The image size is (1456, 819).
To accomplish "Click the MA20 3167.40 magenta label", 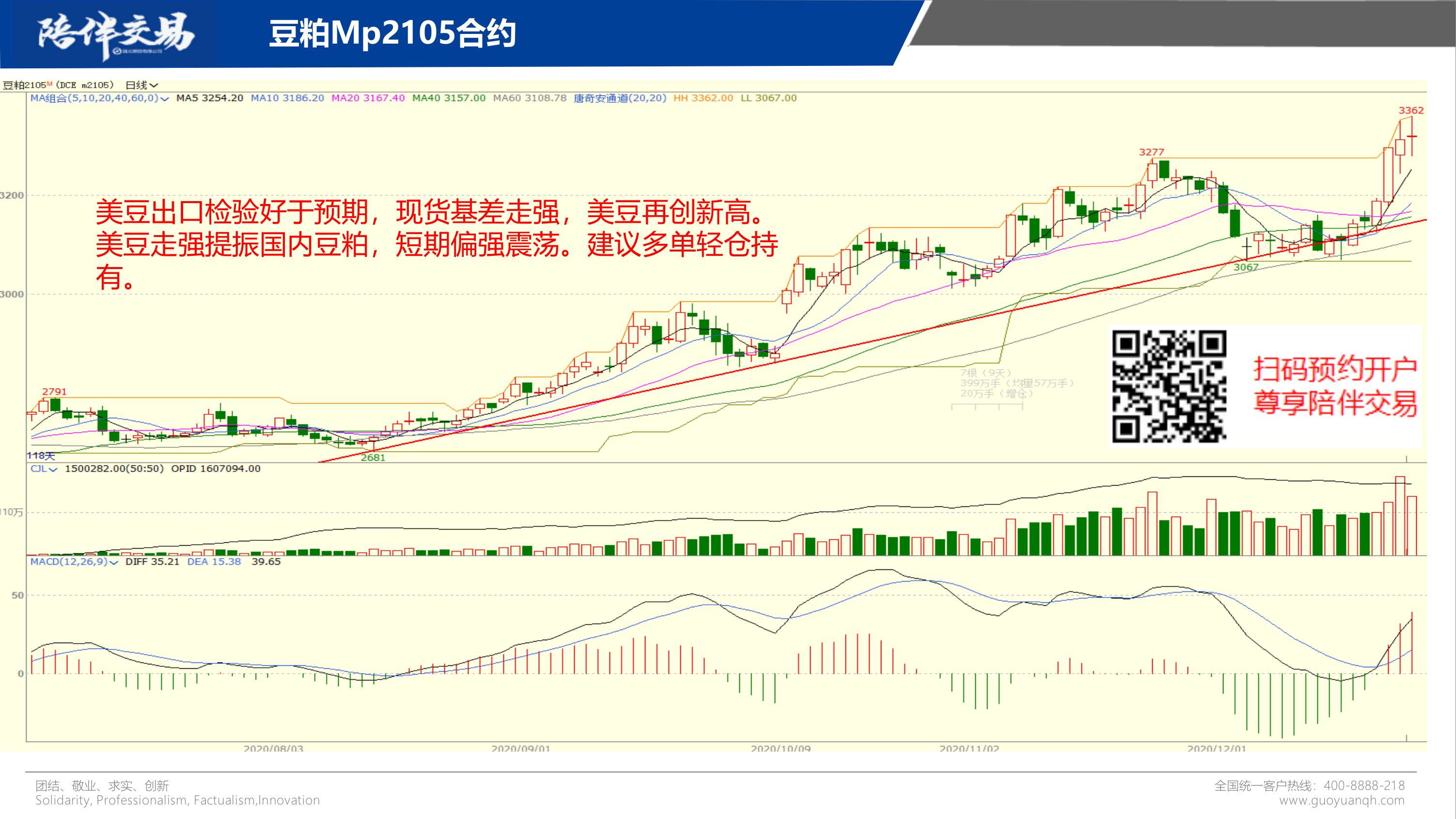I will 368,98.
